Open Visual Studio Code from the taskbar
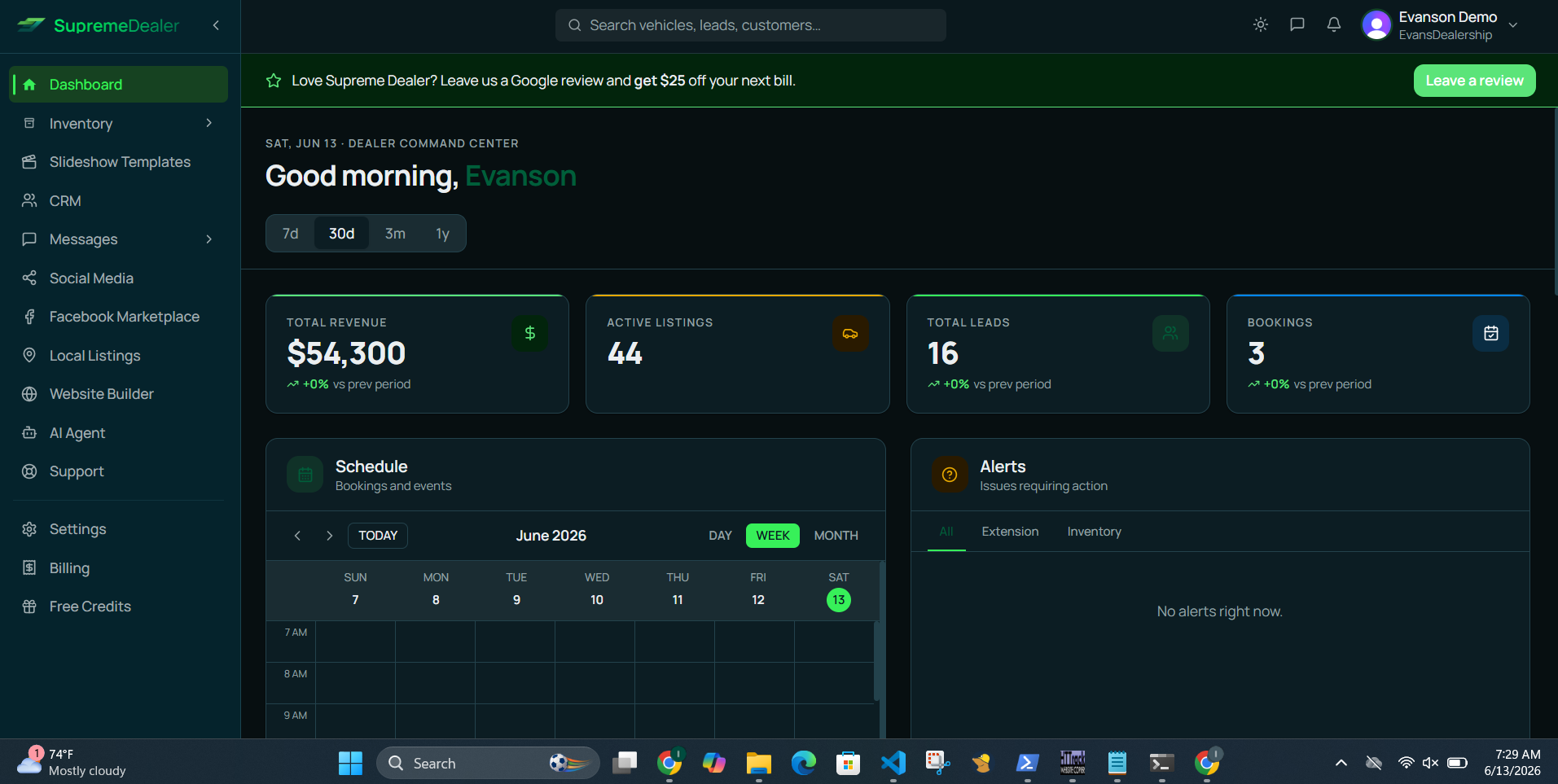 pyautogui.click(x=893, y=763)
